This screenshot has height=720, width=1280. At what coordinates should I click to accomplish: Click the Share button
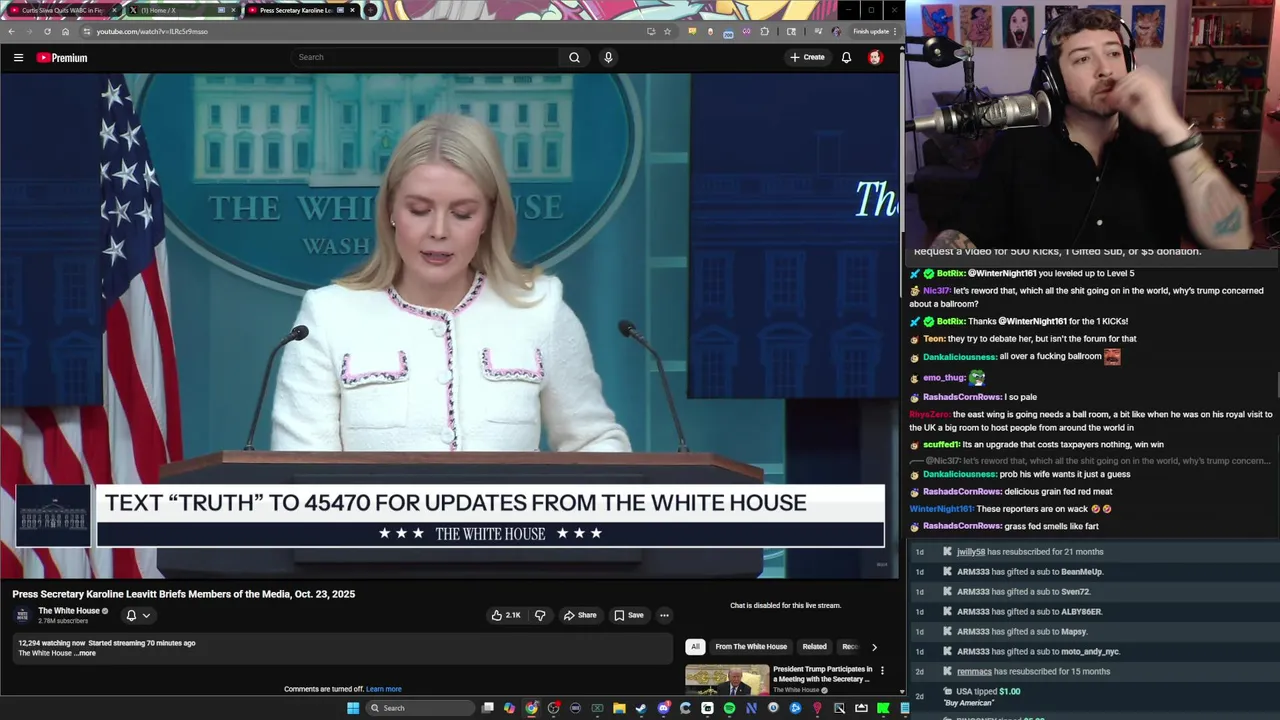click(579, 615)
